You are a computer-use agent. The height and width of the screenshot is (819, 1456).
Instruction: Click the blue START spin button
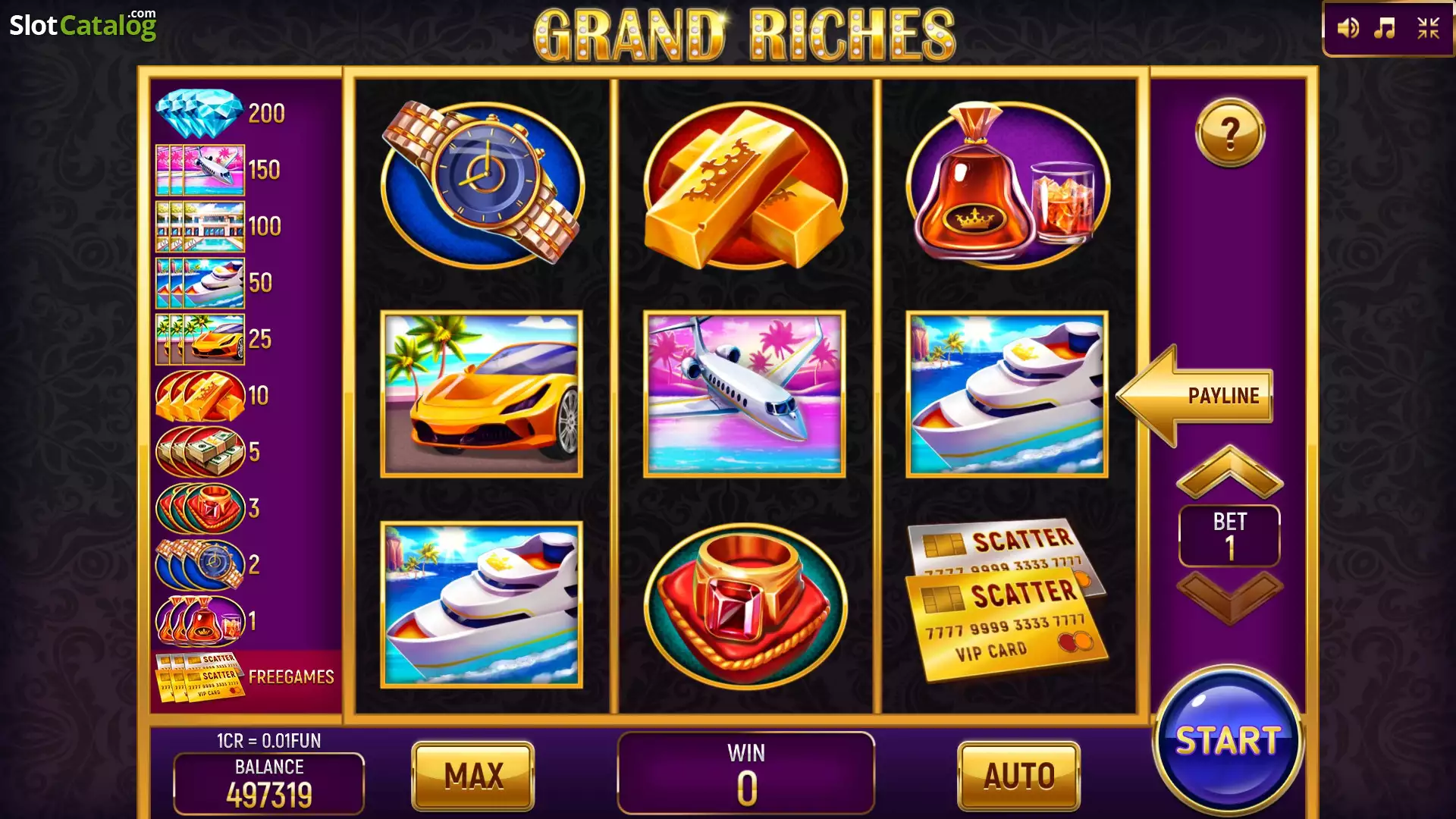[1228, 740]
